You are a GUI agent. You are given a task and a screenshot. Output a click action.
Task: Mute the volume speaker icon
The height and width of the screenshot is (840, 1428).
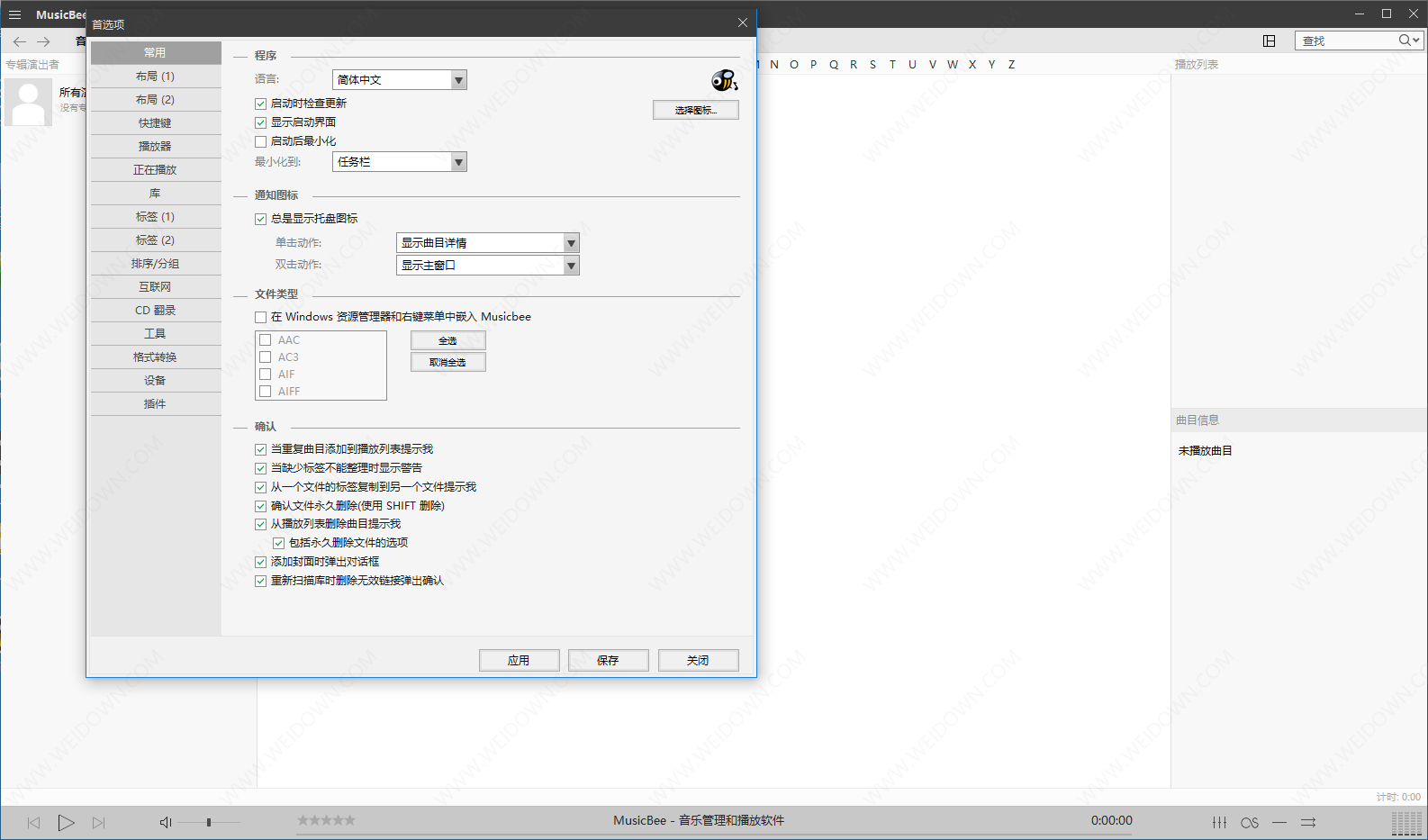click(166, 822)
